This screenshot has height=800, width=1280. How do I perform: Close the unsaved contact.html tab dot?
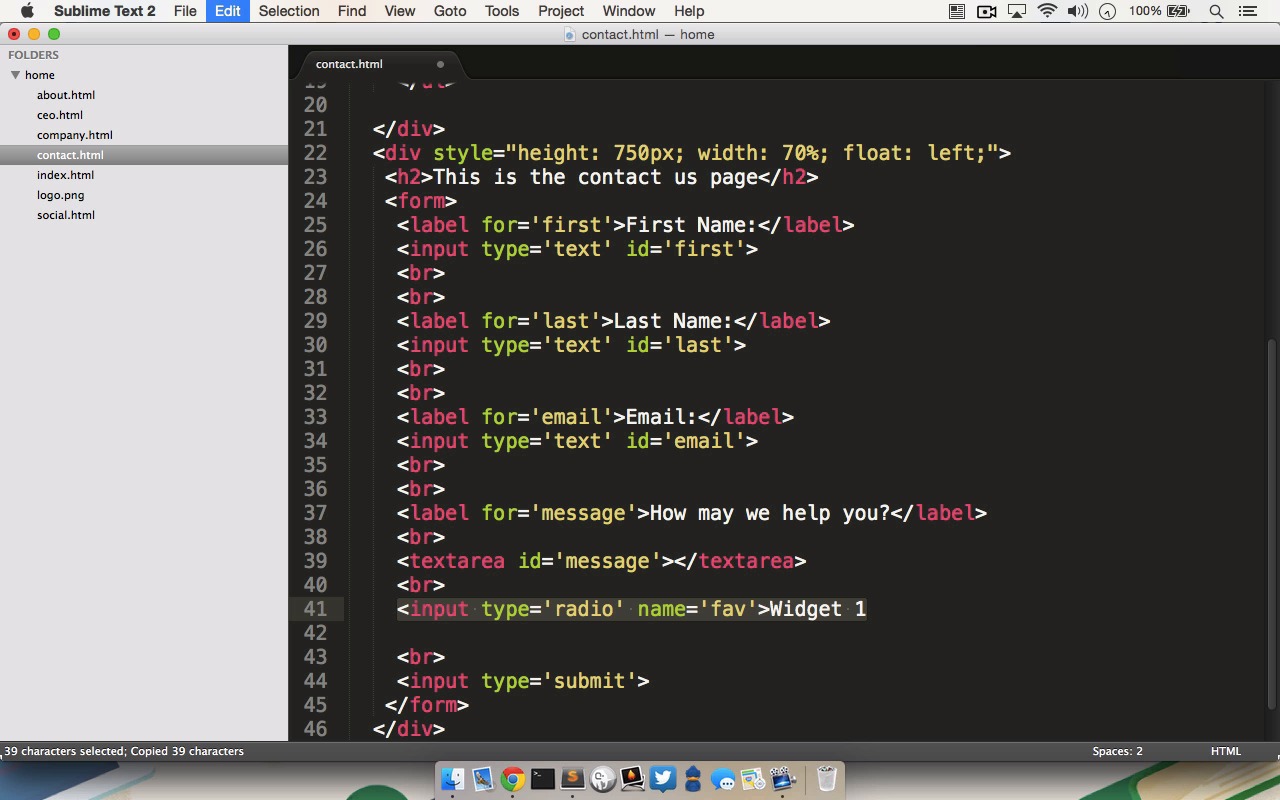(x=440, y=64)
